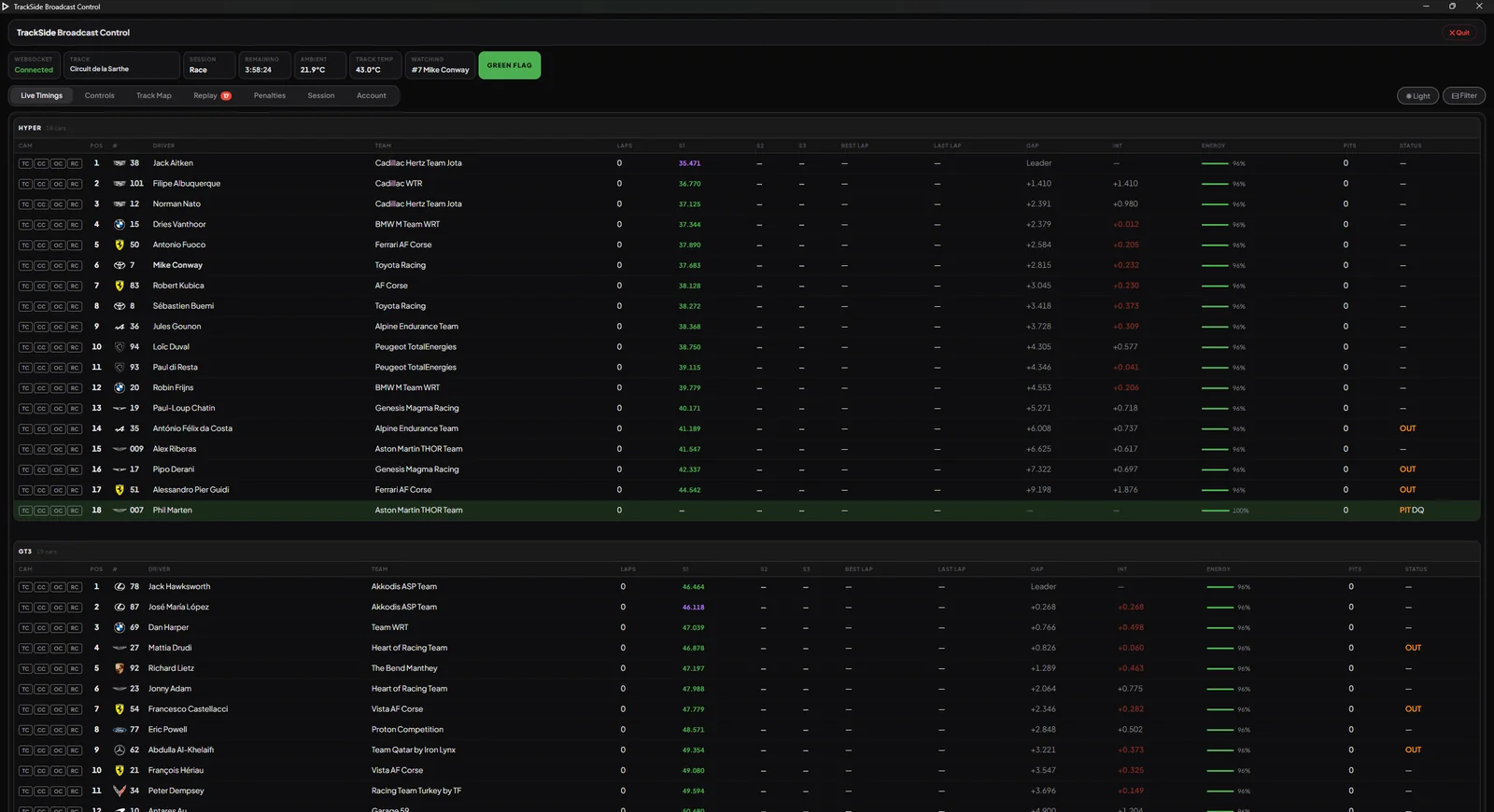The height and width of the screenshot is (812, 1494).
Task: Click team name Proton Competition
Action: point(407,730)
